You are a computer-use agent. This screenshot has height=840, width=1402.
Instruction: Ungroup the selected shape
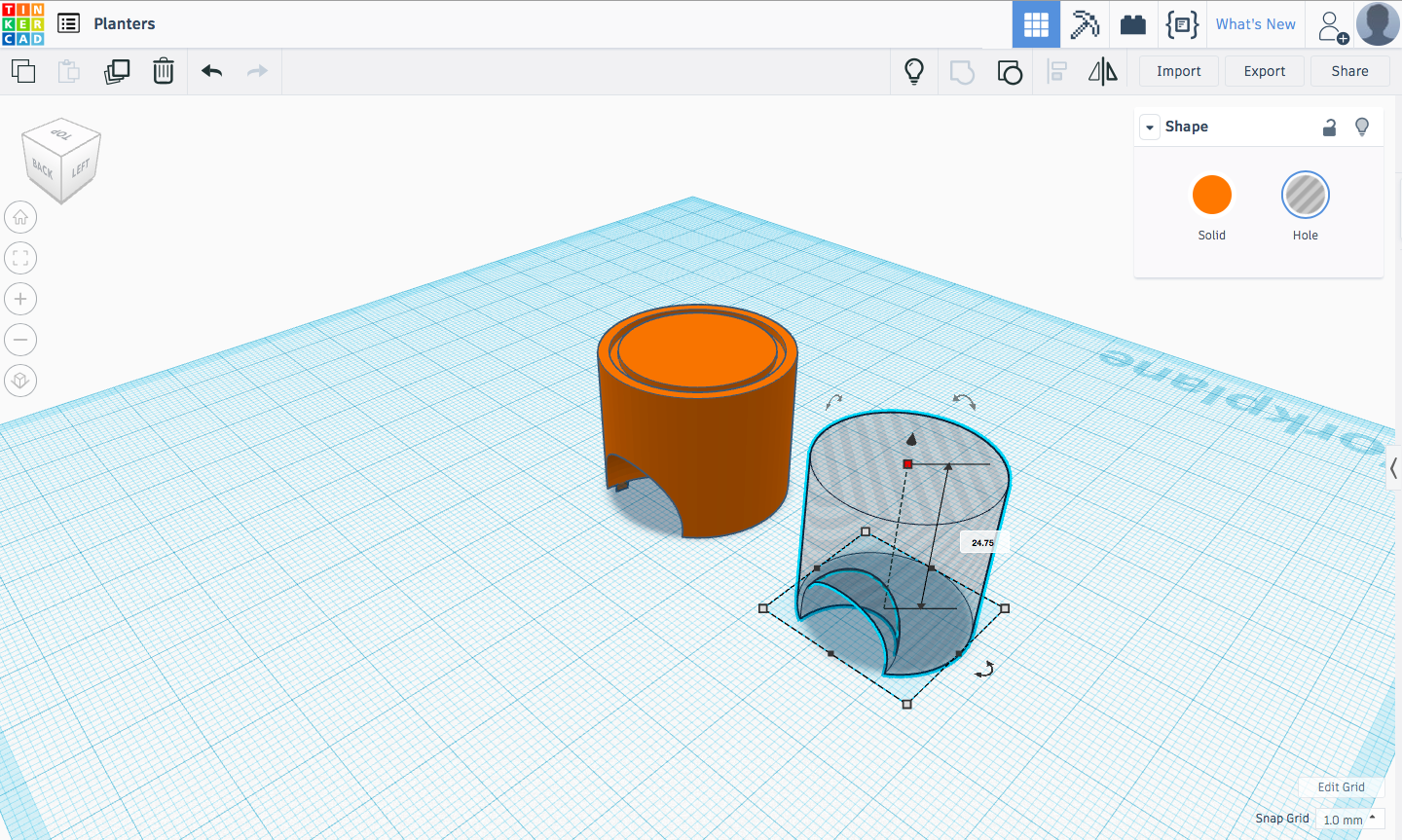[1010, 72]
